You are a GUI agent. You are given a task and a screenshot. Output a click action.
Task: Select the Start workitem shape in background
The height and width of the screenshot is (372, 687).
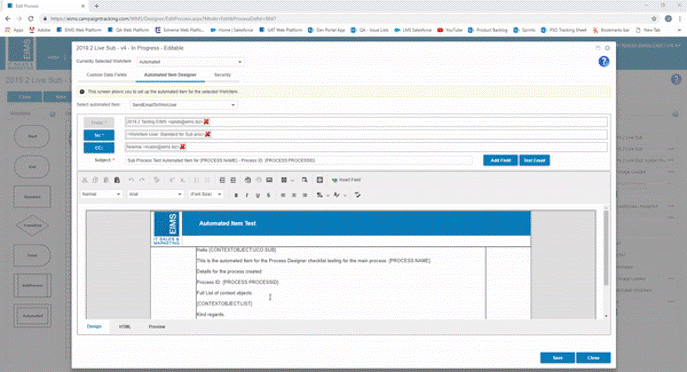coord(32,136)
